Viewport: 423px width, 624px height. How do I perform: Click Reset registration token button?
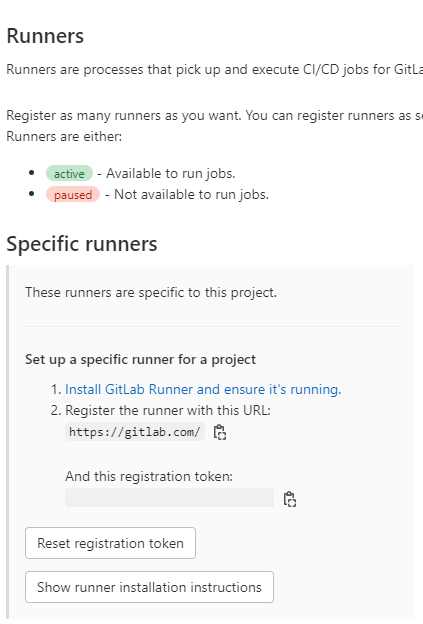pos(110,543)
